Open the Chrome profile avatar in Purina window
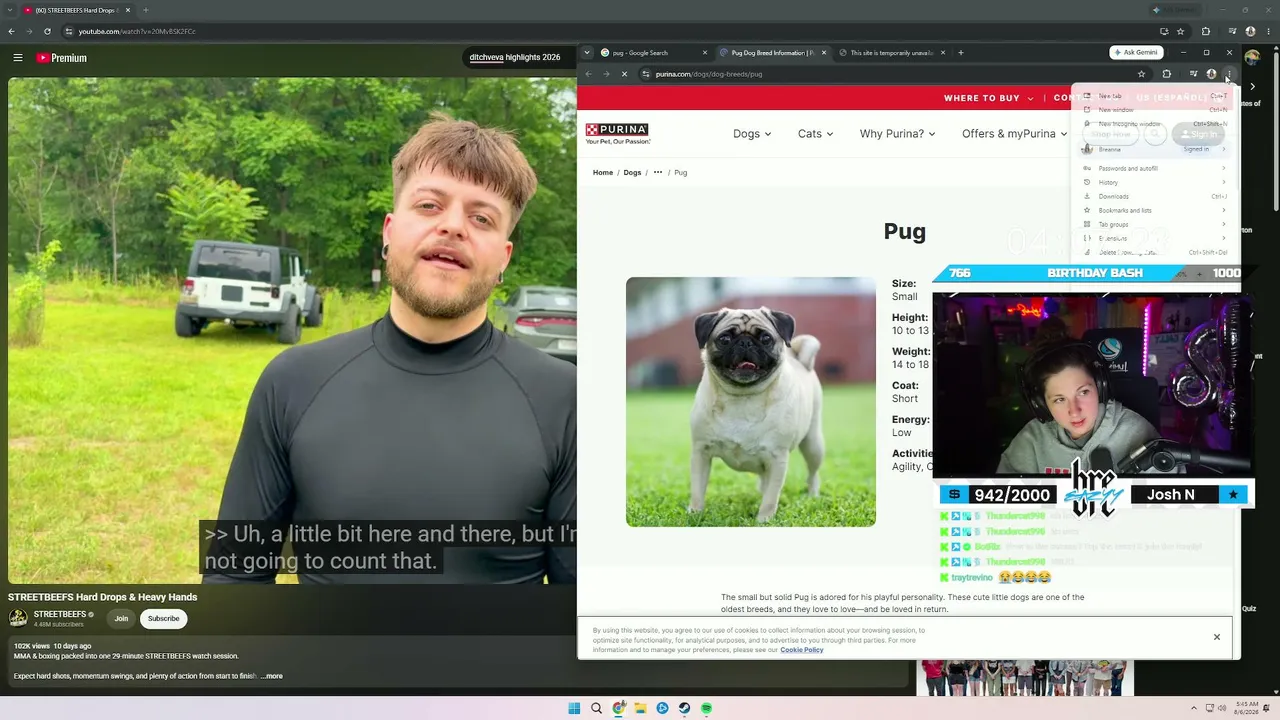The image size is (1280, 720). [x=1211, y=74]
